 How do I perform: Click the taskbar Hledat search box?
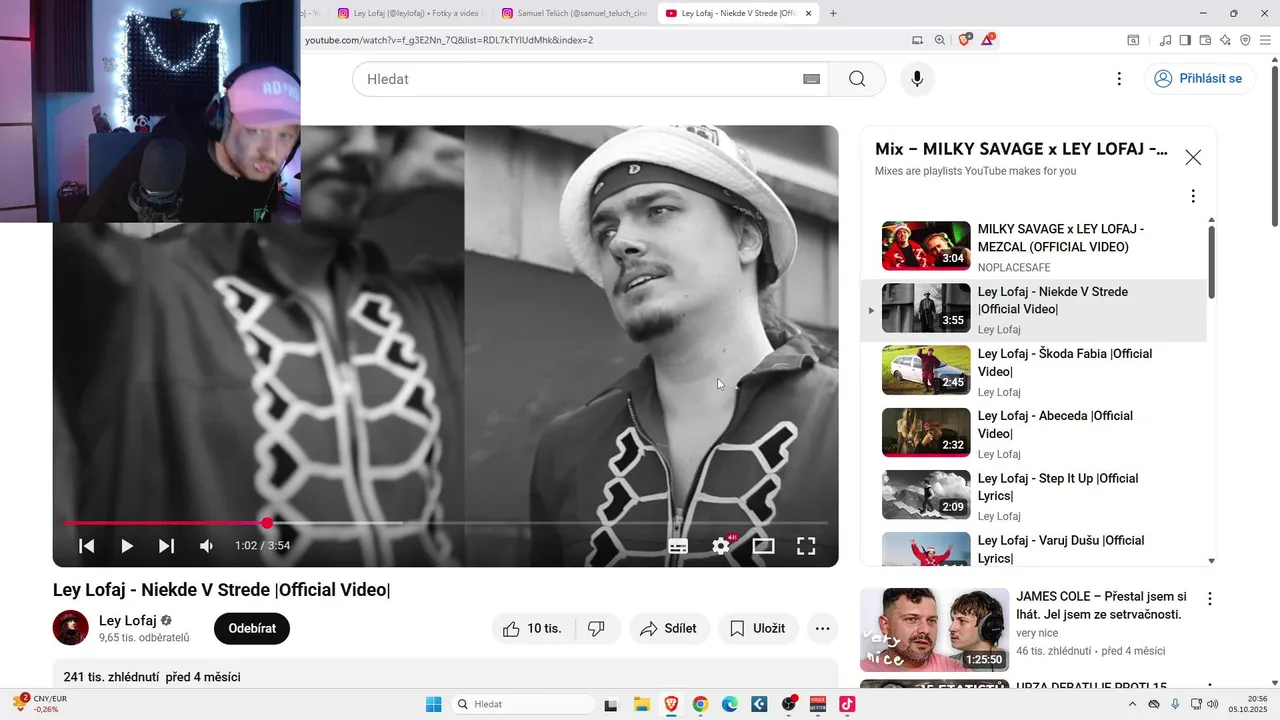(522, 704)
